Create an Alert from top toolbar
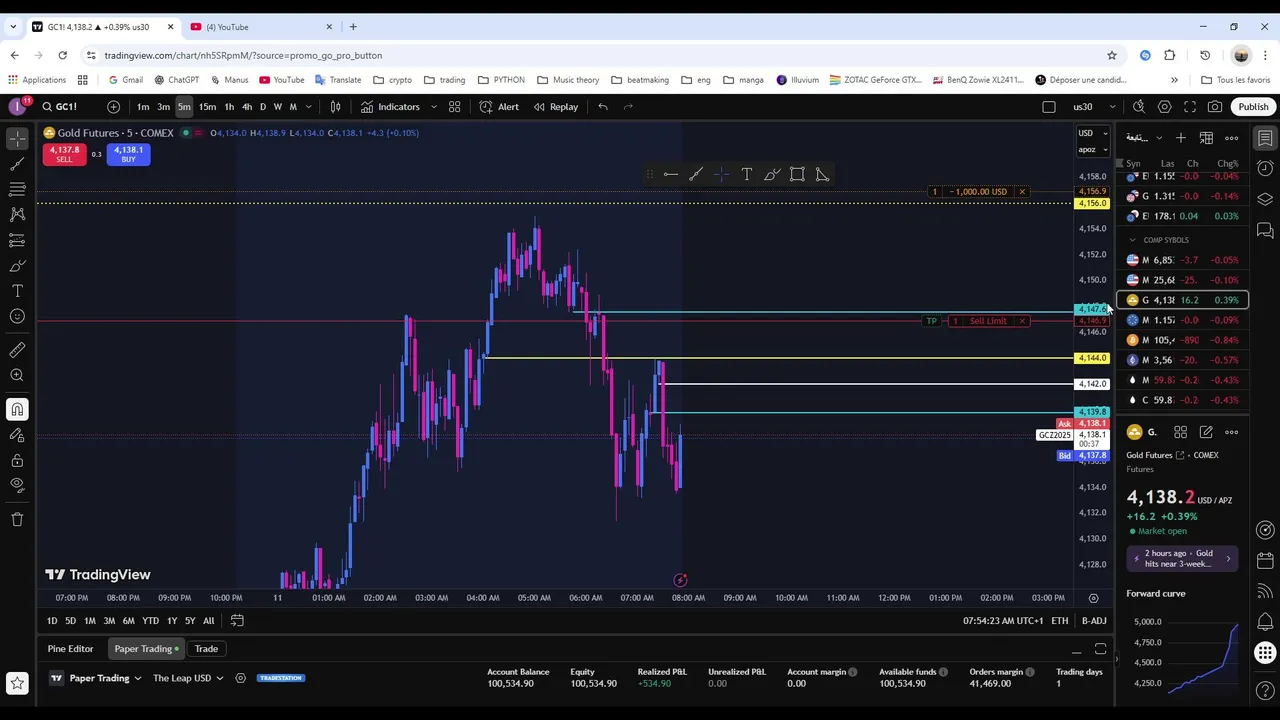The image size is (1280, 720). coord(499,107)
